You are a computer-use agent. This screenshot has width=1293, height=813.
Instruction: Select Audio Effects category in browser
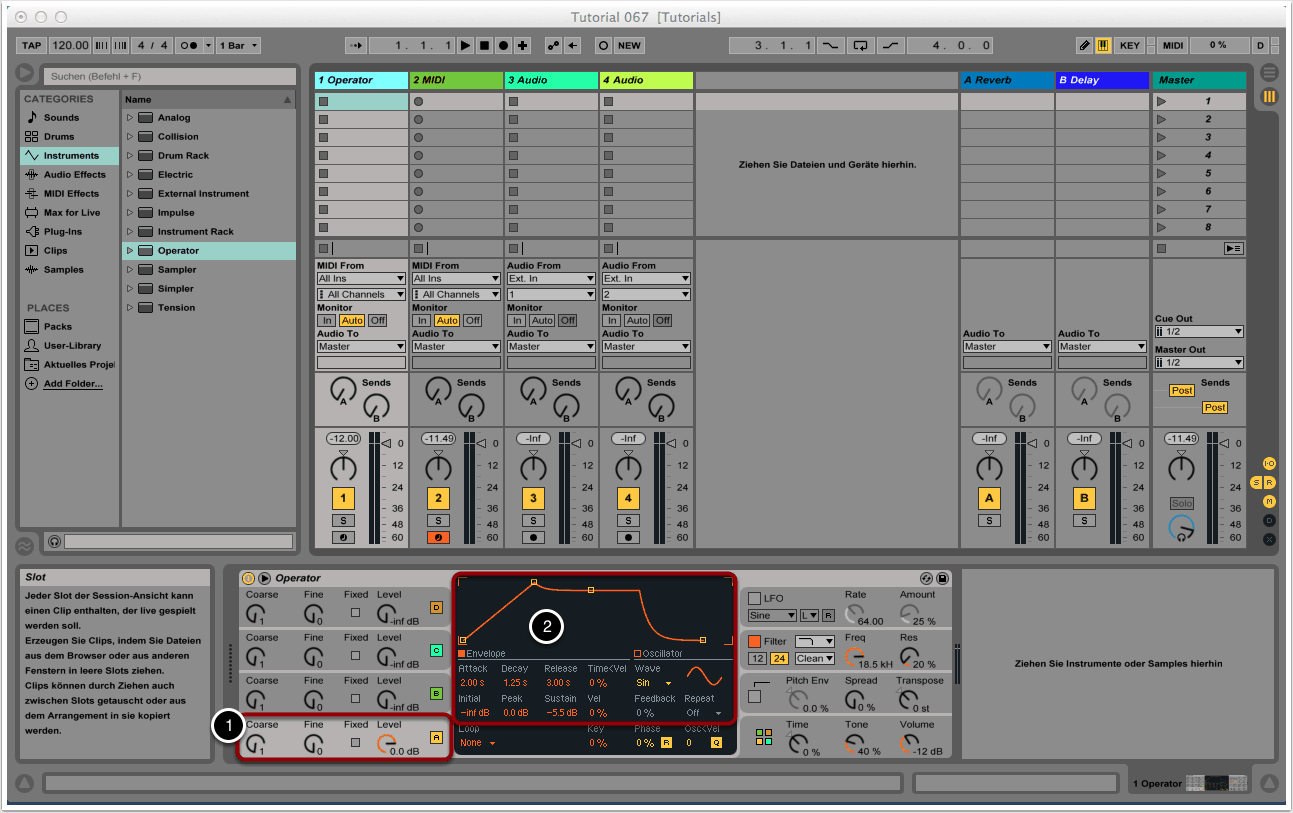(x=74, y=175)
